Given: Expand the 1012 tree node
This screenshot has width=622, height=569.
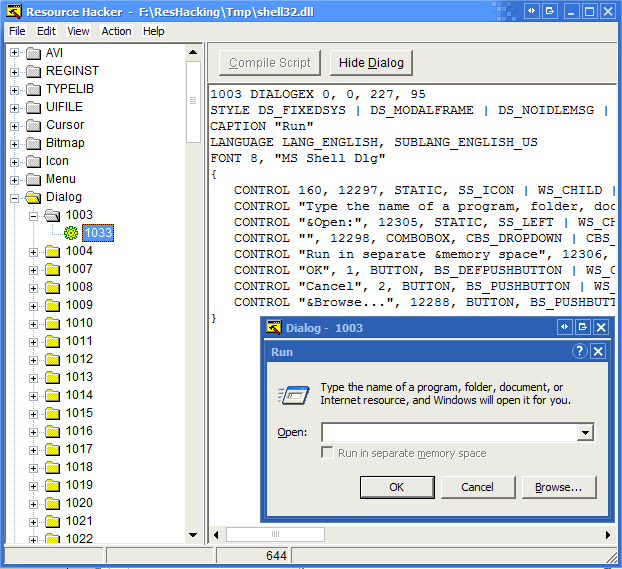Looking at the screenshot, I should click(33, 360).
